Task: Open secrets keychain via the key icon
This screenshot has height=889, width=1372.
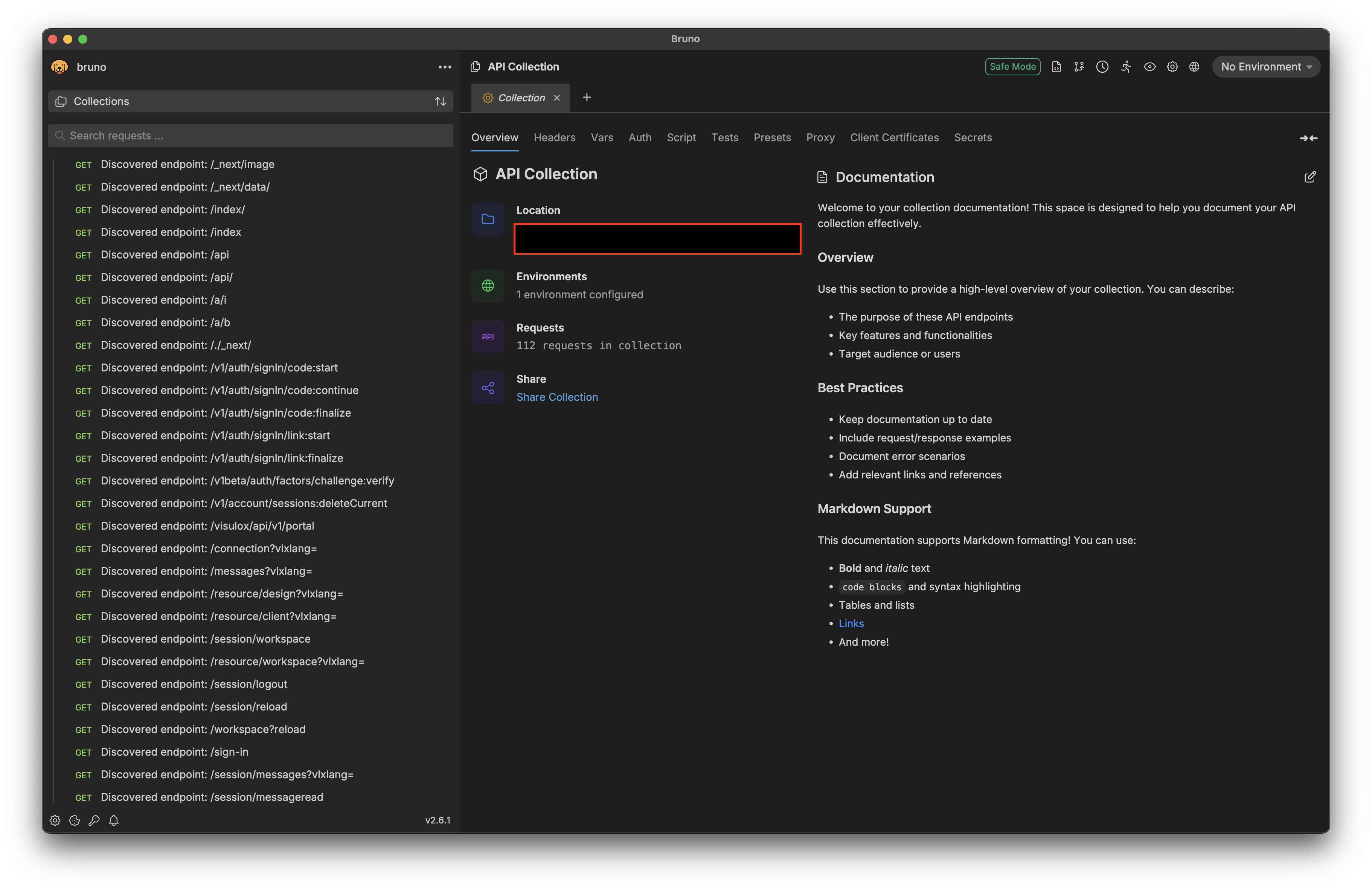Action: [94, 820]
